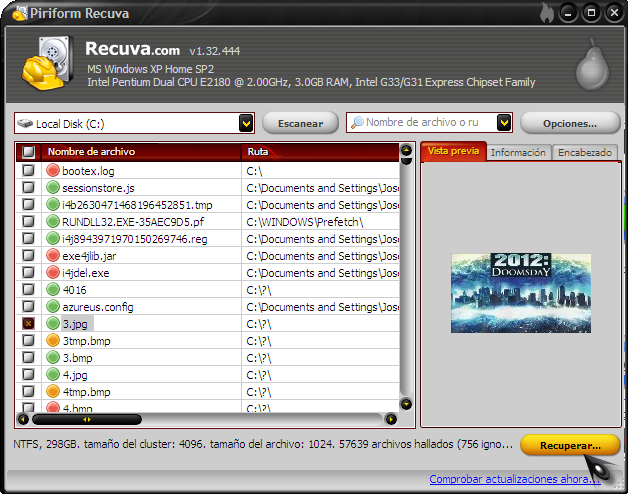Click the green dot beside RUNDLL32.EXE-35AEC9D5.pf
This screenshot has width=628, height=494.
(x=53, y=221)
